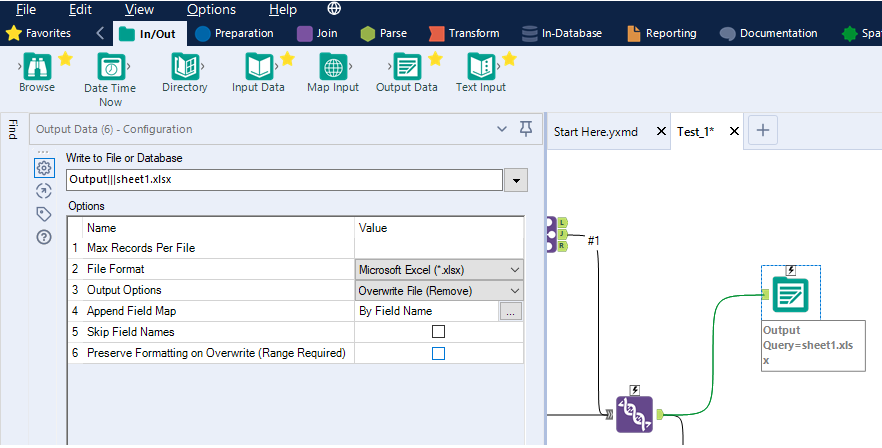The image size is (882, 448).
Task: Open the globe language icon in menu bar
Action: (x=334, y=9)
